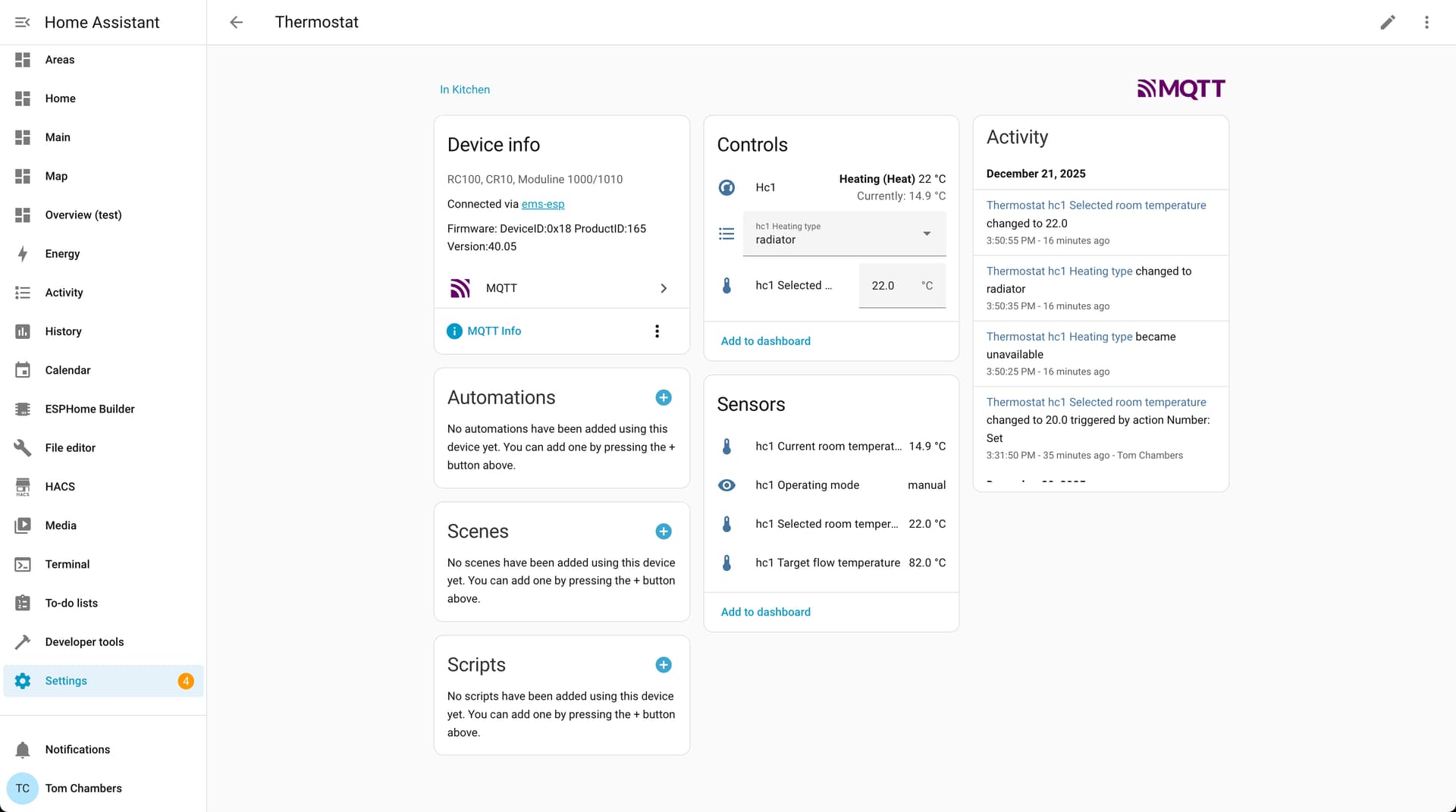Viewport: 1456px width, 812px height.
Task: Expand the MQTT integration row
Action: [x=561, y=288]
